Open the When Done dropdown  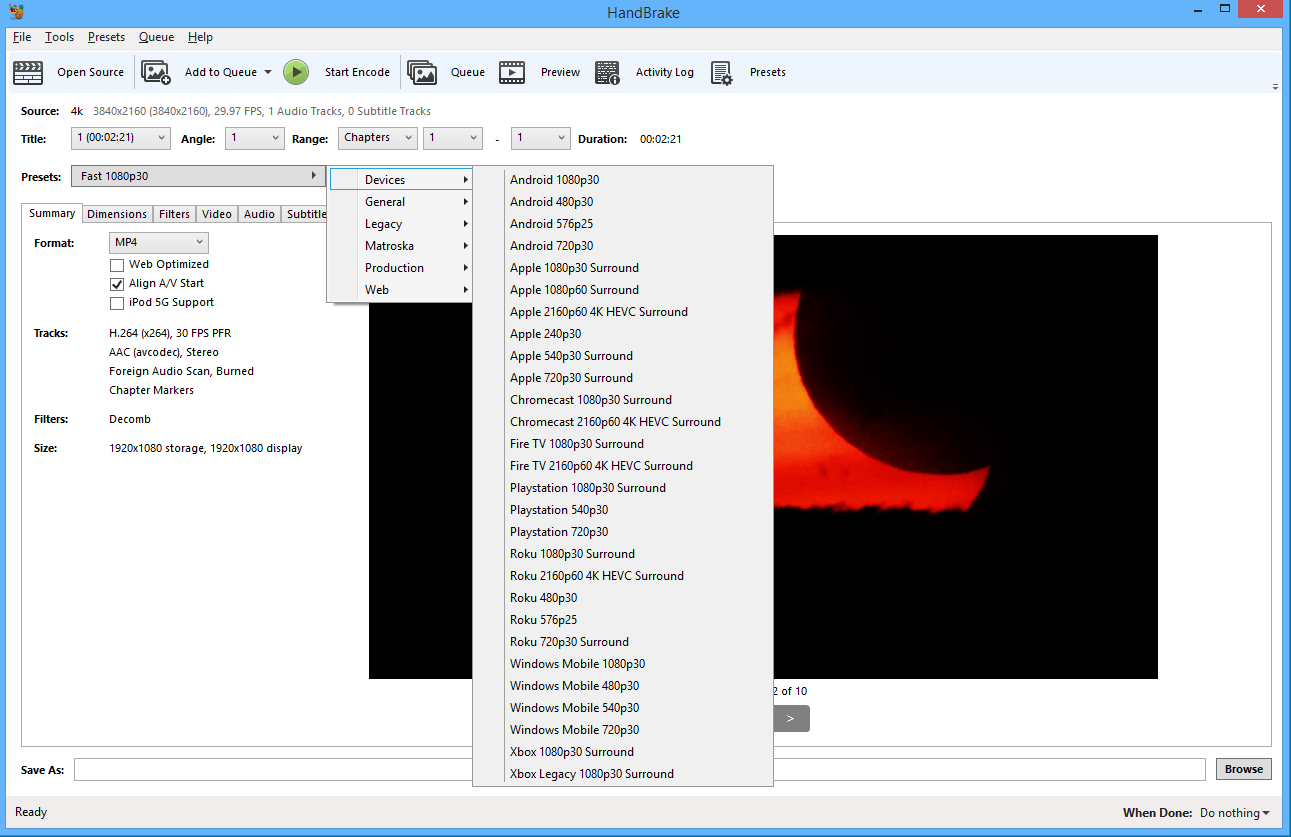1235,813
